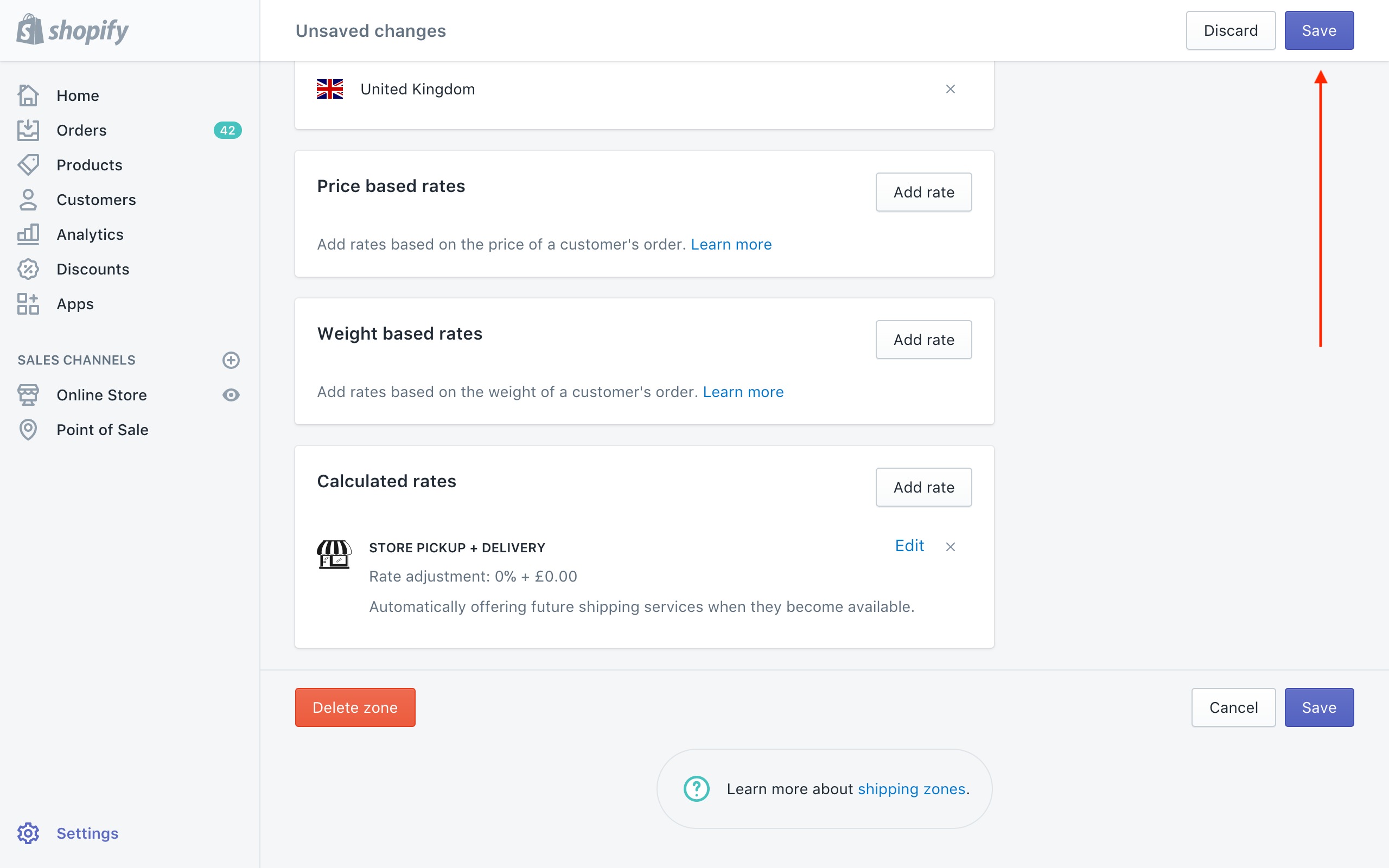Open the shipping zones help link
This screenshot has width=1389, height=868.
tap(911, 789)
